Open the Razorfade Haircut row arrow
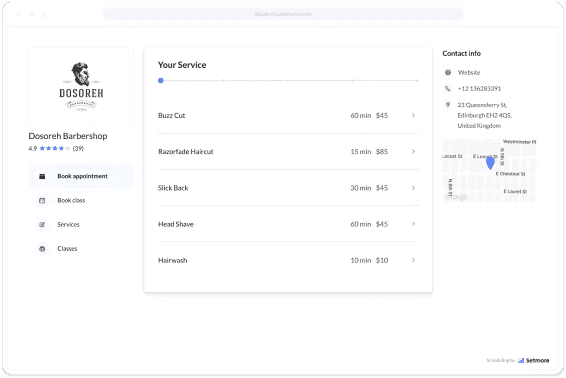 (413, 152)
